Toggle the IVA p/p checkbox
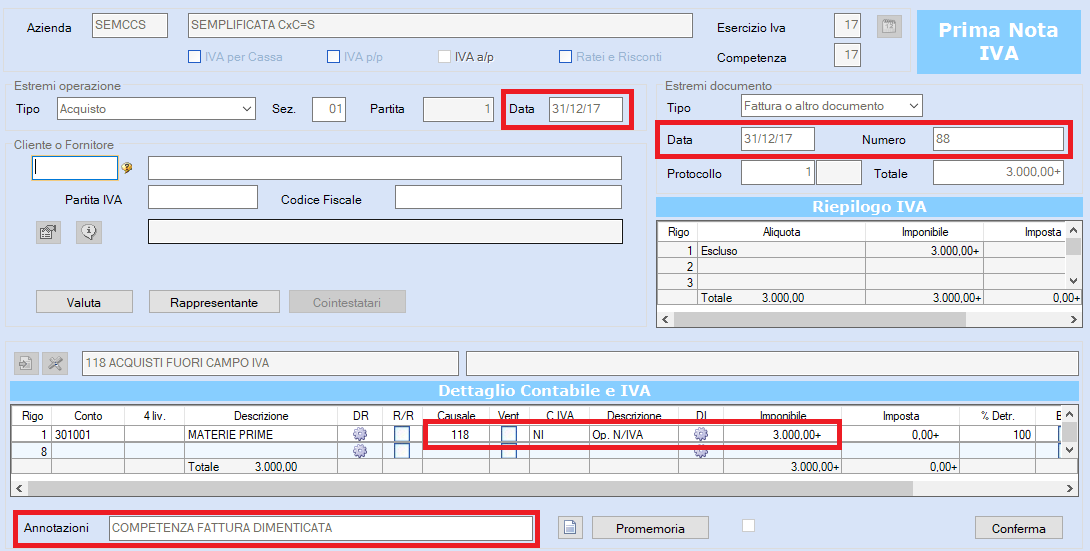 [x=334, y=56]
